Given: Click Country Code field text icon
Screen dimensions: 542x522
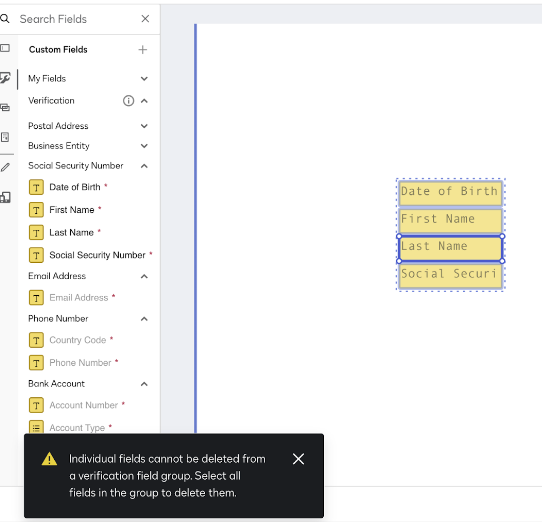Looking at the screenshot, I should click(36, 340).
